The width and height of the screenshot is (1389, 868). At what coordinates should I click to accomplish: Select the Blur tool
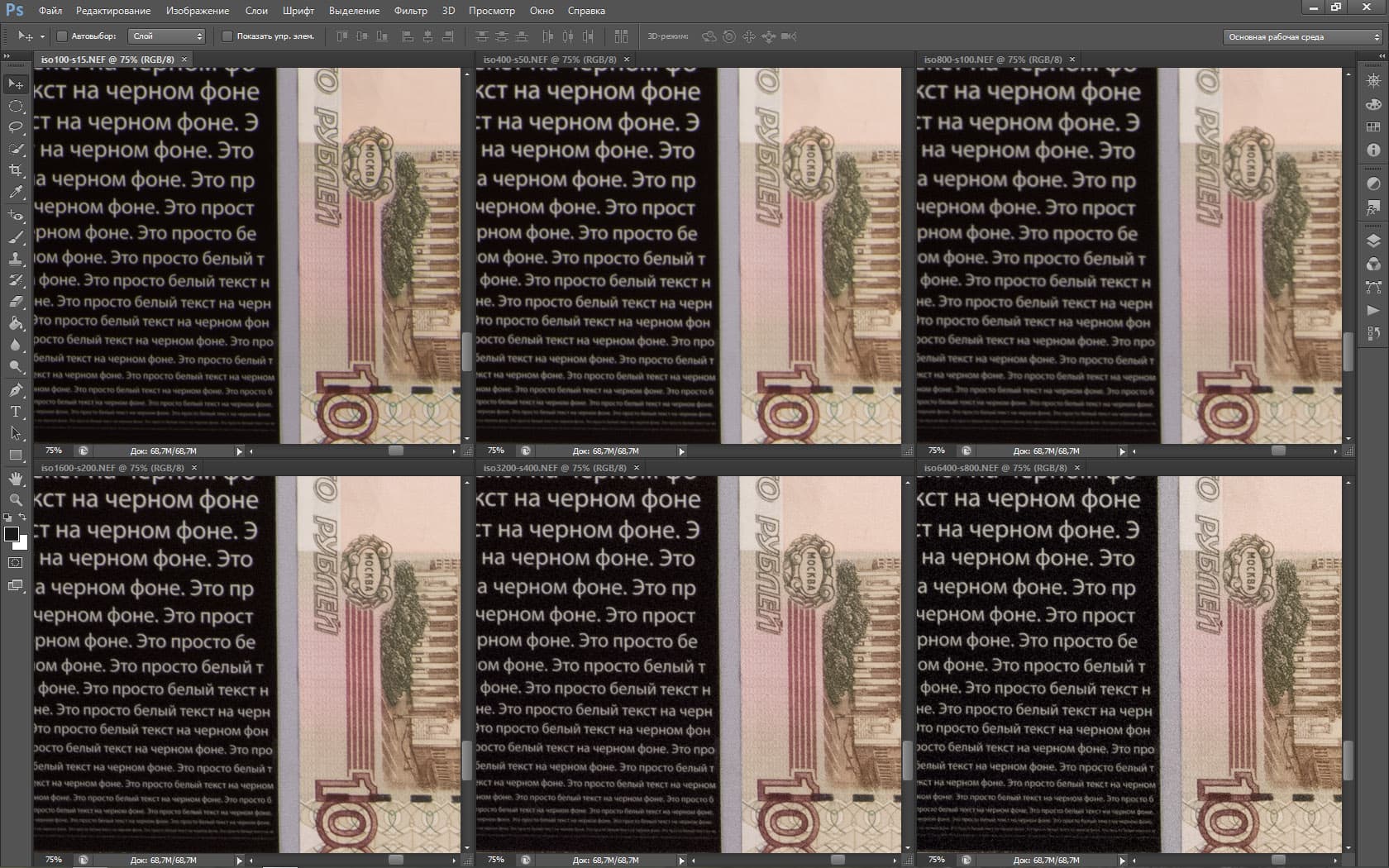coord(16,344)
